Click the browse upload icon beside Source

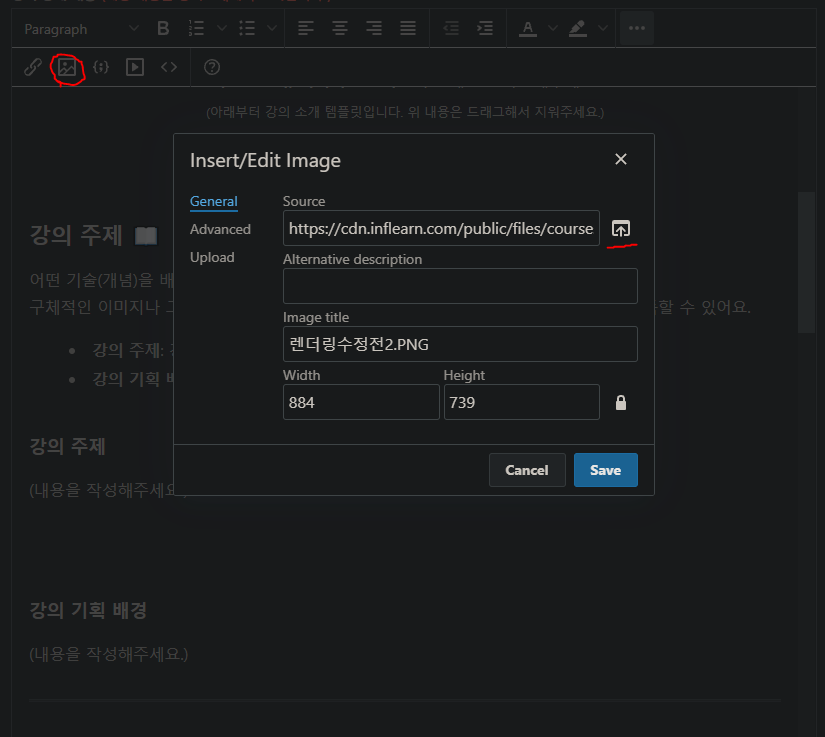pyautogui.click(x=621, y=229)
